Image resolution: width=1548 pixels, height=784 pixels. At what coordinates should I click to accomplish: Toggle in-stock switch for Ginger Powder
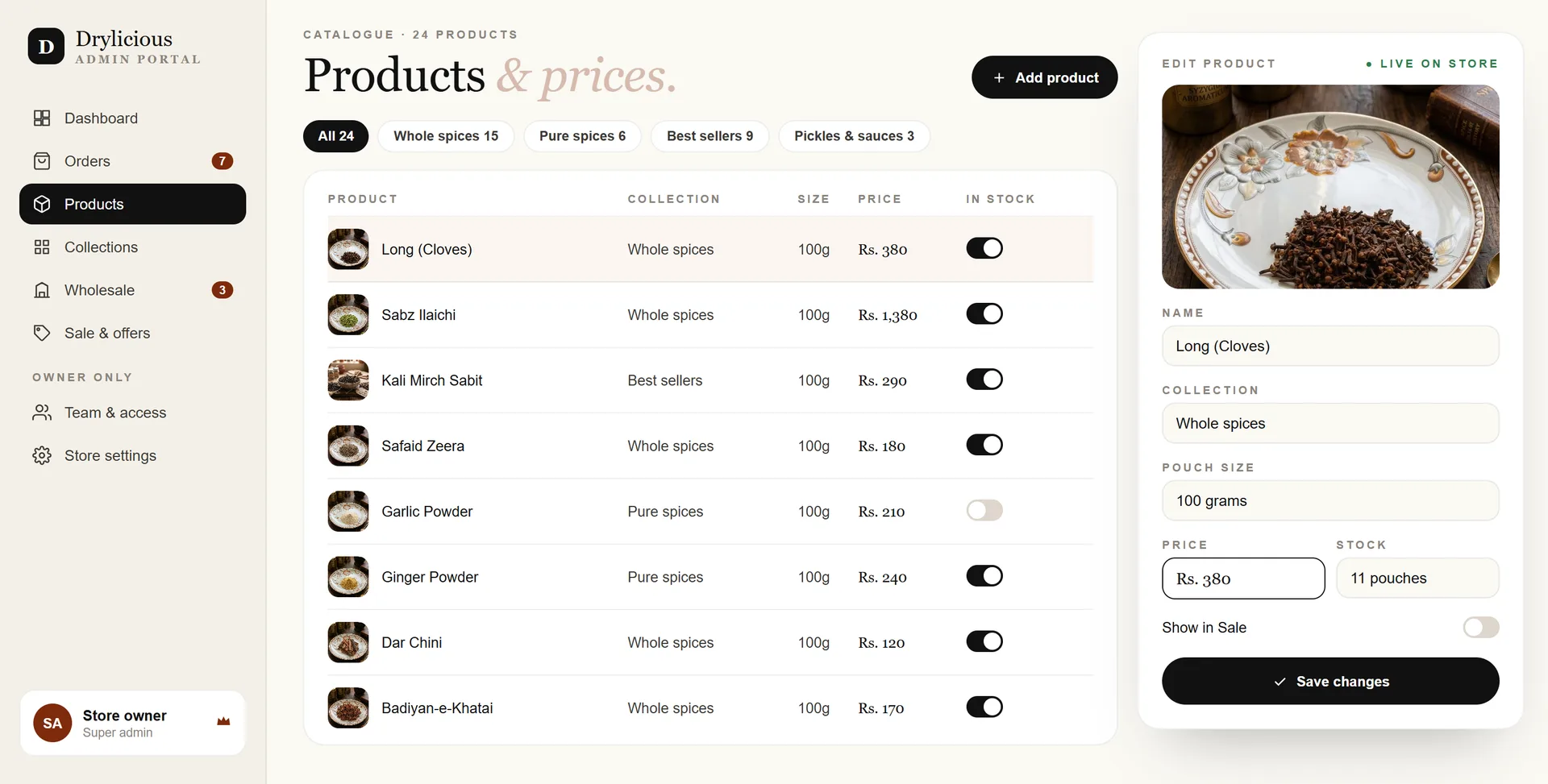click(984, 576)
